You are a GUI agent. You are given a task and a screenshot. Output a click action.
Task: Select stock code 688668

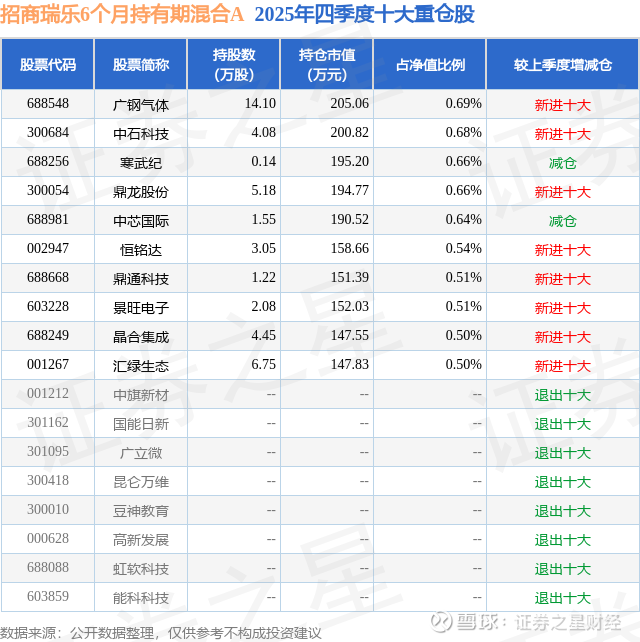pyautogui.click(x=48, y=277)
